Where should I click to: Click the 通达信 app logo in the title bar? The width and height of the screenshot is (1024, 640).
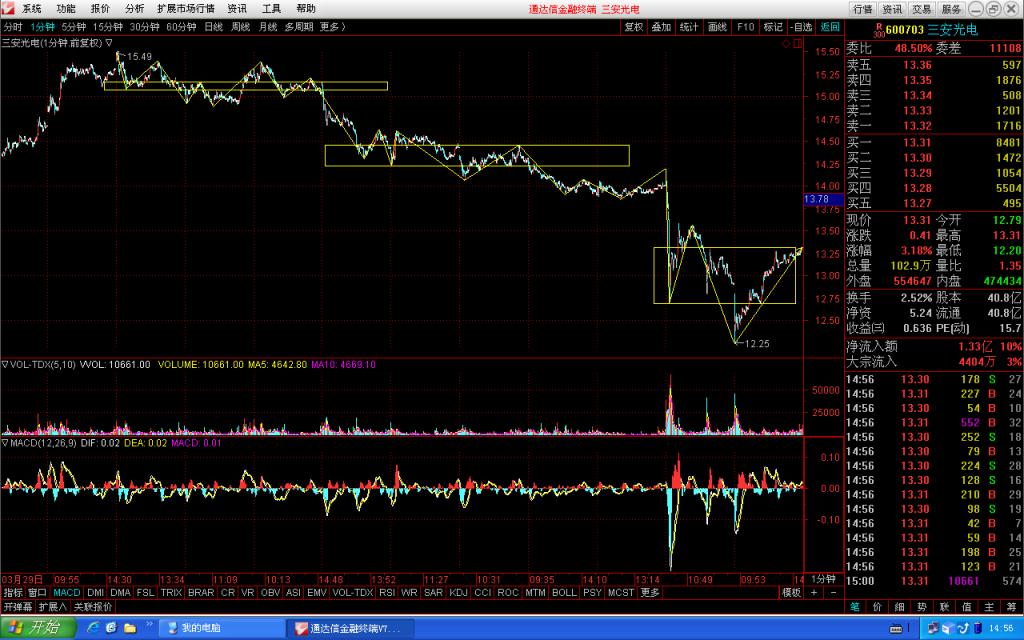tap(8, 8)
